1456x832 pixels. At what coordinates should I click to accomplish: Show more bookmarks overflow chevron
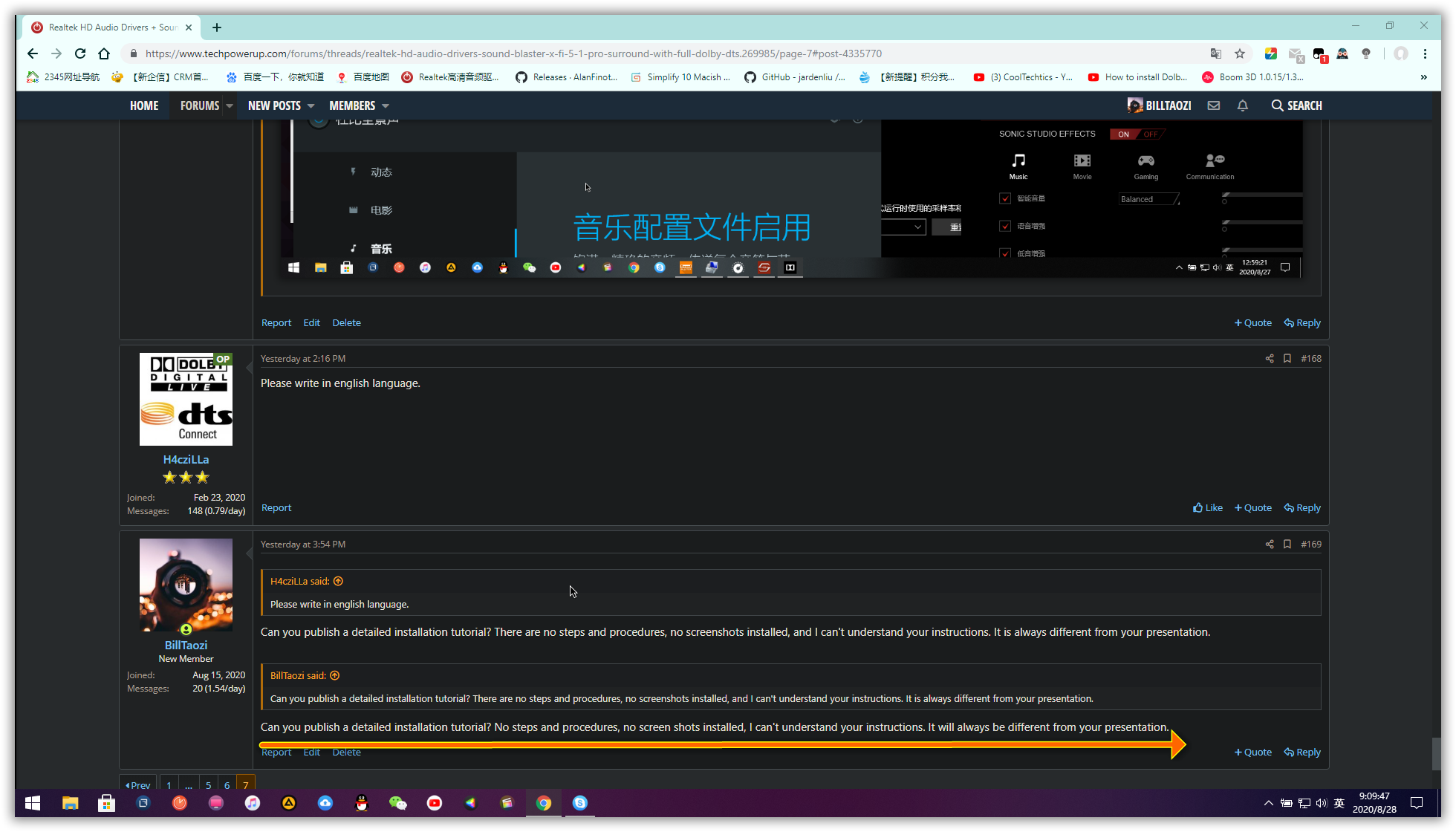[1424, 77]
